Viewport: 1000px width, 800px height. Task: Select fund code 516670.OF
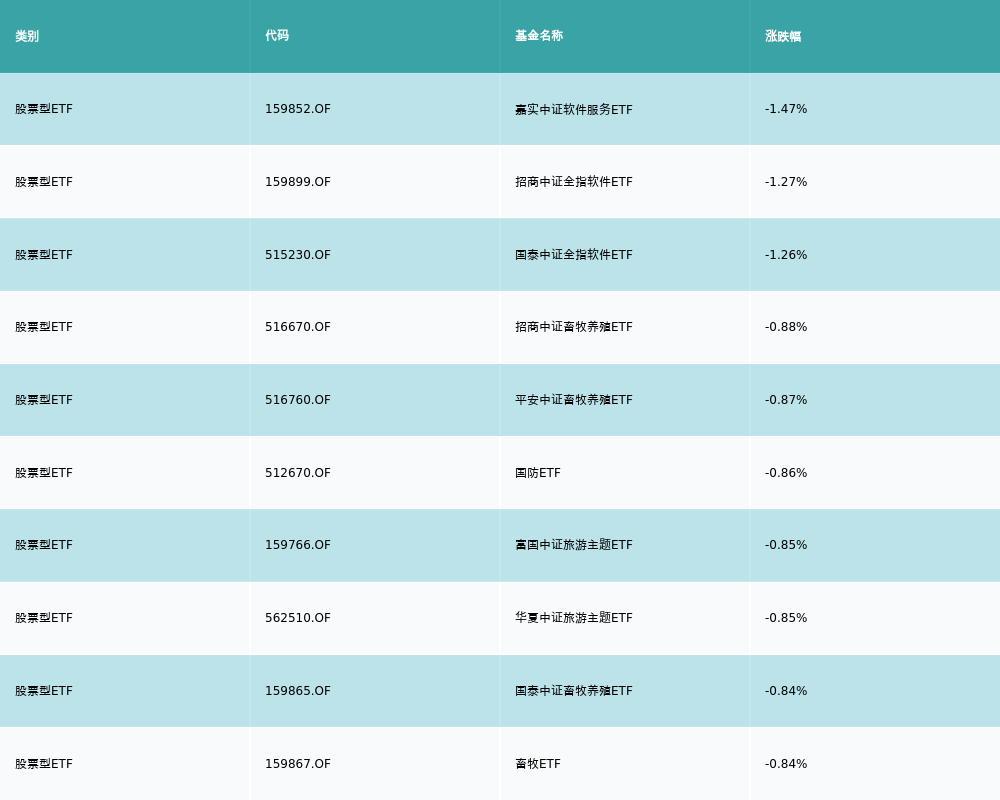[x=298, y=327]
